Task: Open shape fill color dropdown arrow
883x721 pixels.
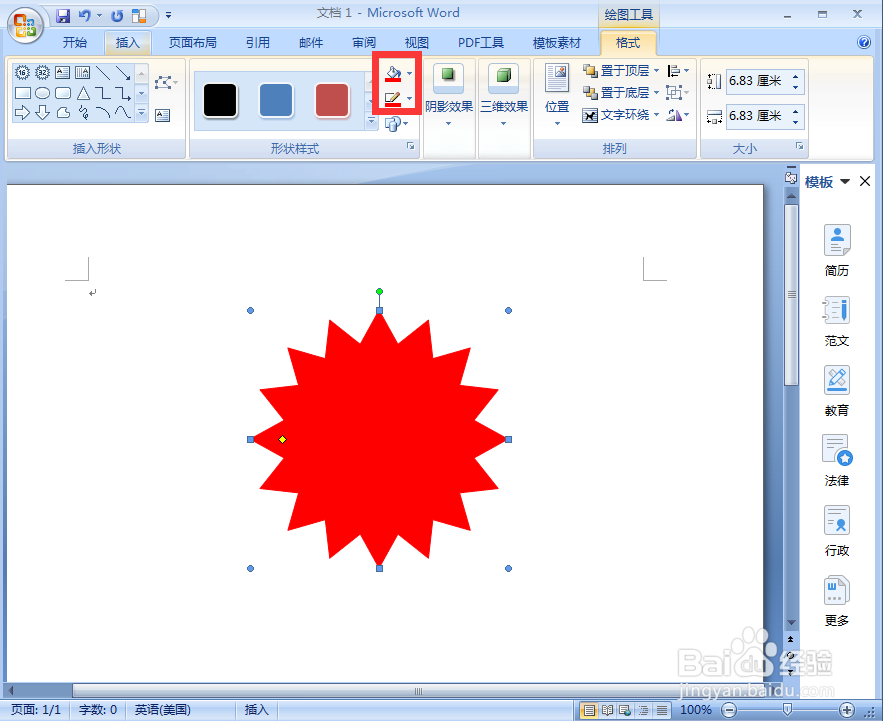Action: 409,74
